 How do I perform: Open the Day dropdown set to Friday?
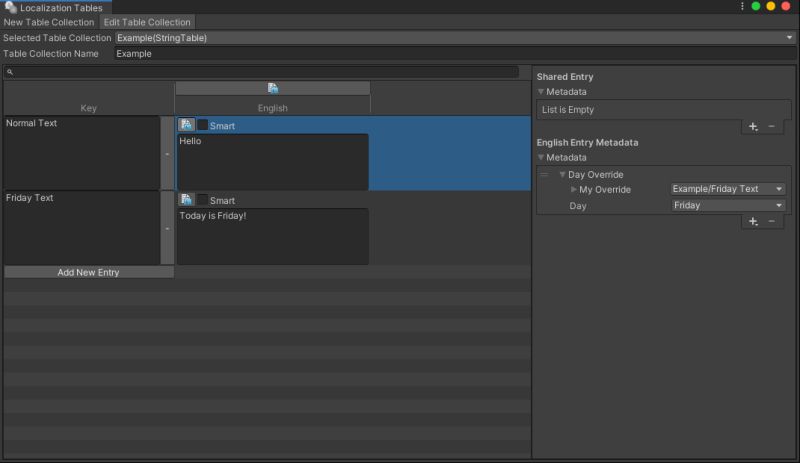(728, 205)
